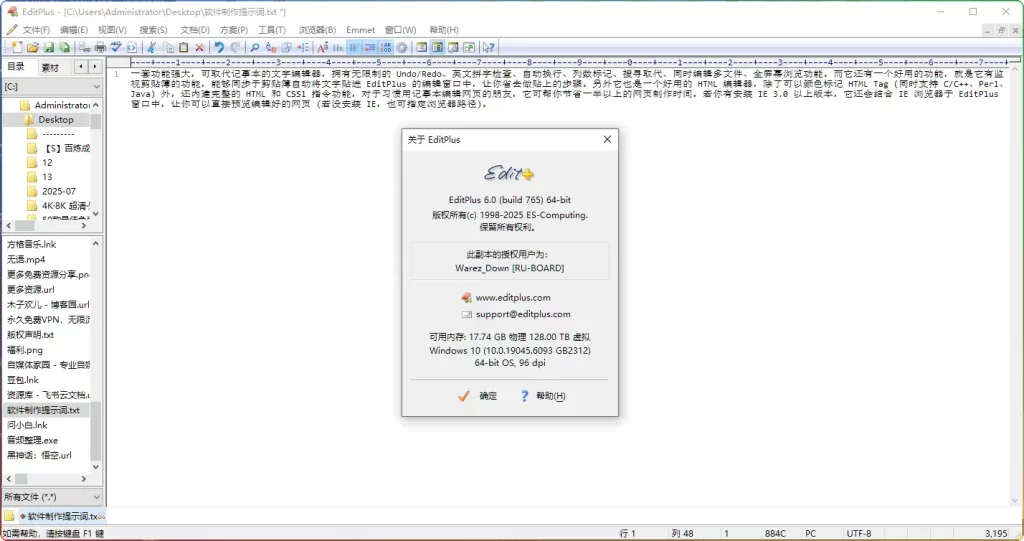Click the Redo toolbar arrow
The image size is (1024, 541).
click(x=235, y=47)
